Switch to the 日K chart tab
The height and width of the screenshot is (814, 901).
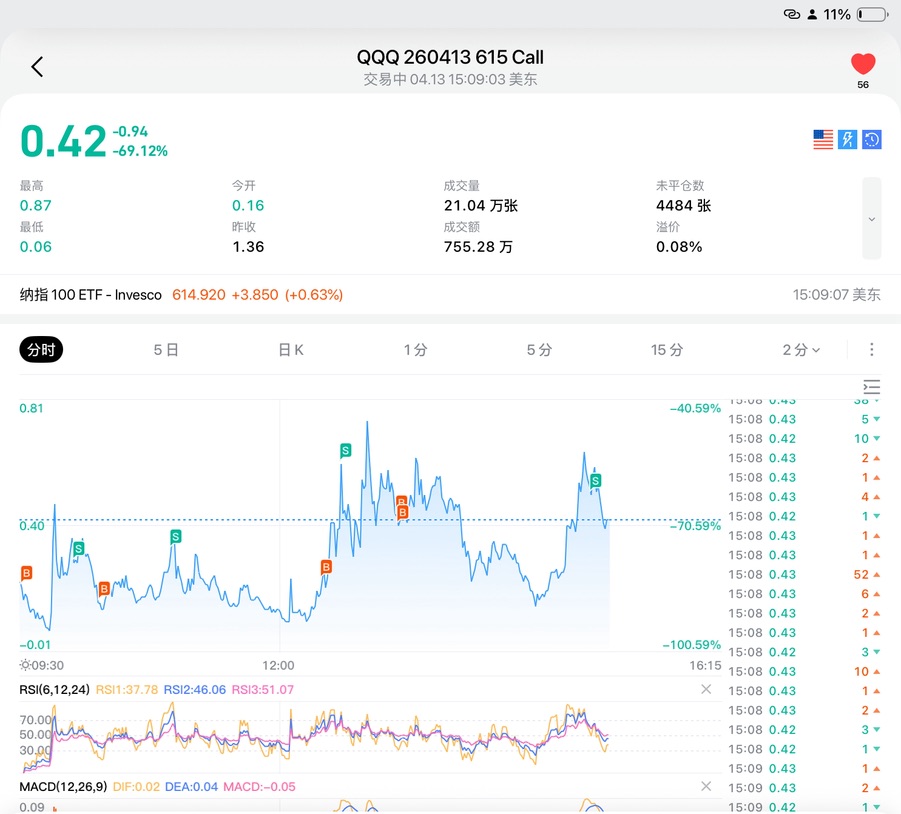point(291,350)
